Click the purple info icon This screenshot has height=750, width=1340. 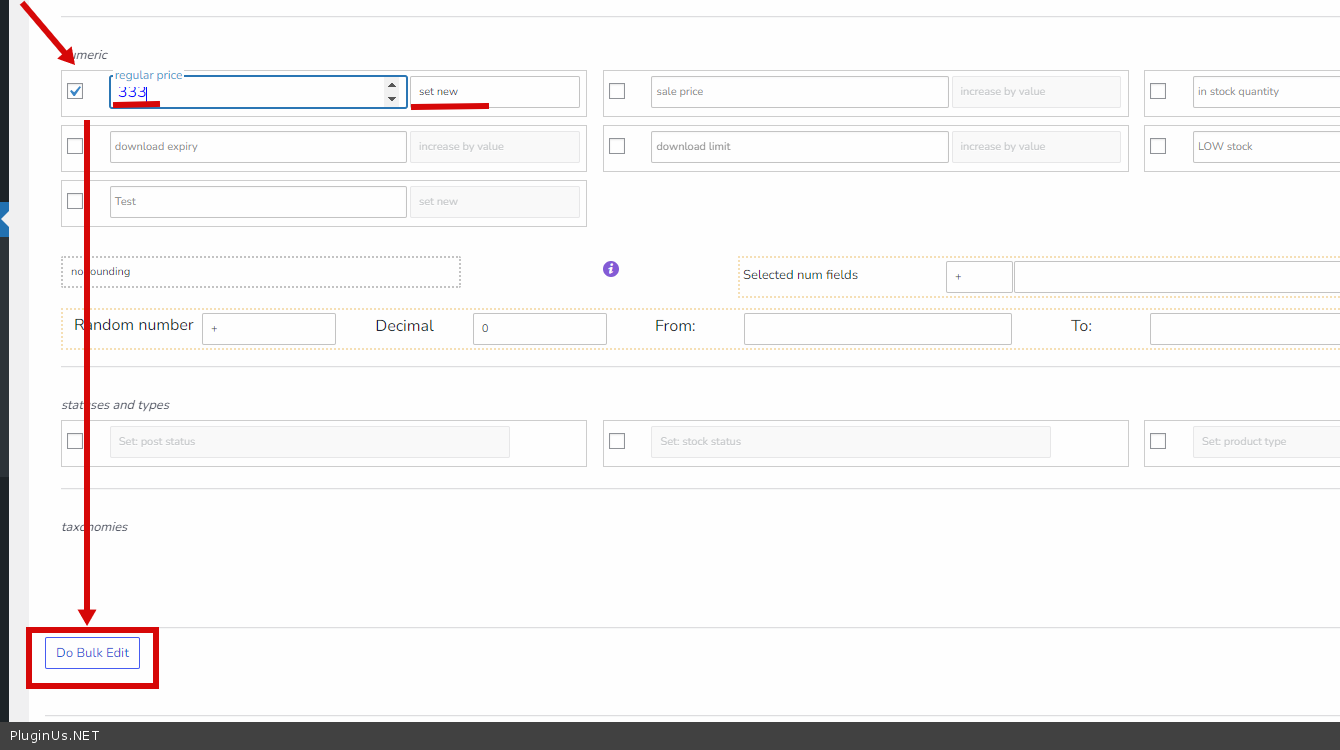[x=611, y=269]
